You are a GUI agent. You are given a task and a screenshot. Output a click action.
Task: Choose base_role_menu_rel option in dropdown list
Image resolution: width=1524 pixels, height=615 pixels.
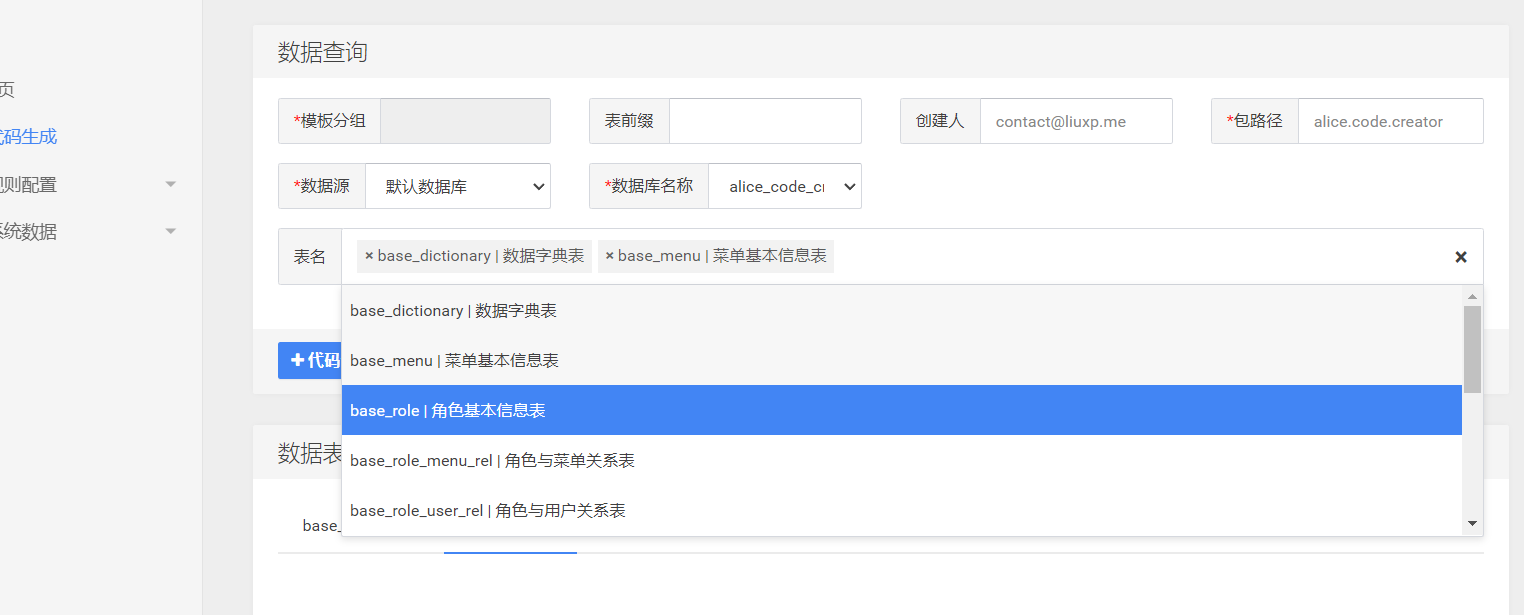pyautogui.click(x=902, y=460)
